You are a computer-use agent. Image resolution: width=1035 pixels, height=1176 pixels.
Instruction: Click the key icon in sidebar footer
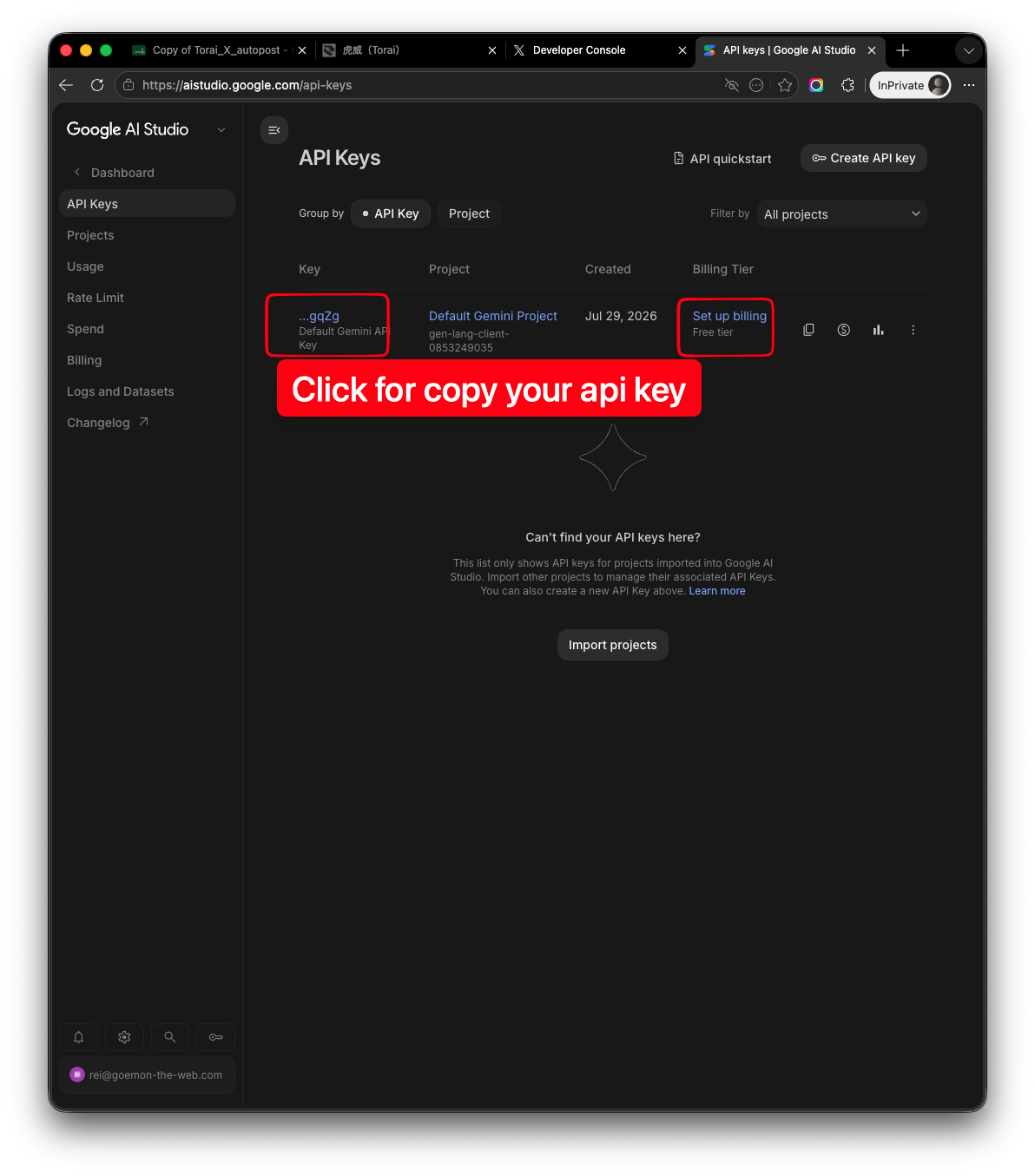point(216,1037)
